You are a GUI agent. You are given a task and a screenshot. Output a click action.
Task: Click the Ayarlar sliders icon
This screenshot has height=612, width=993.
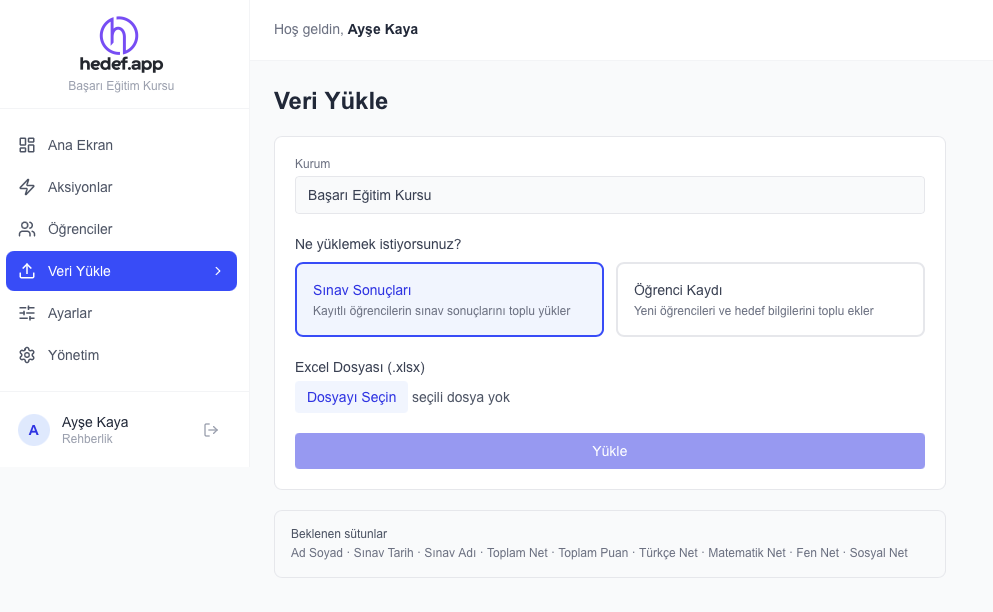point(27,313)
